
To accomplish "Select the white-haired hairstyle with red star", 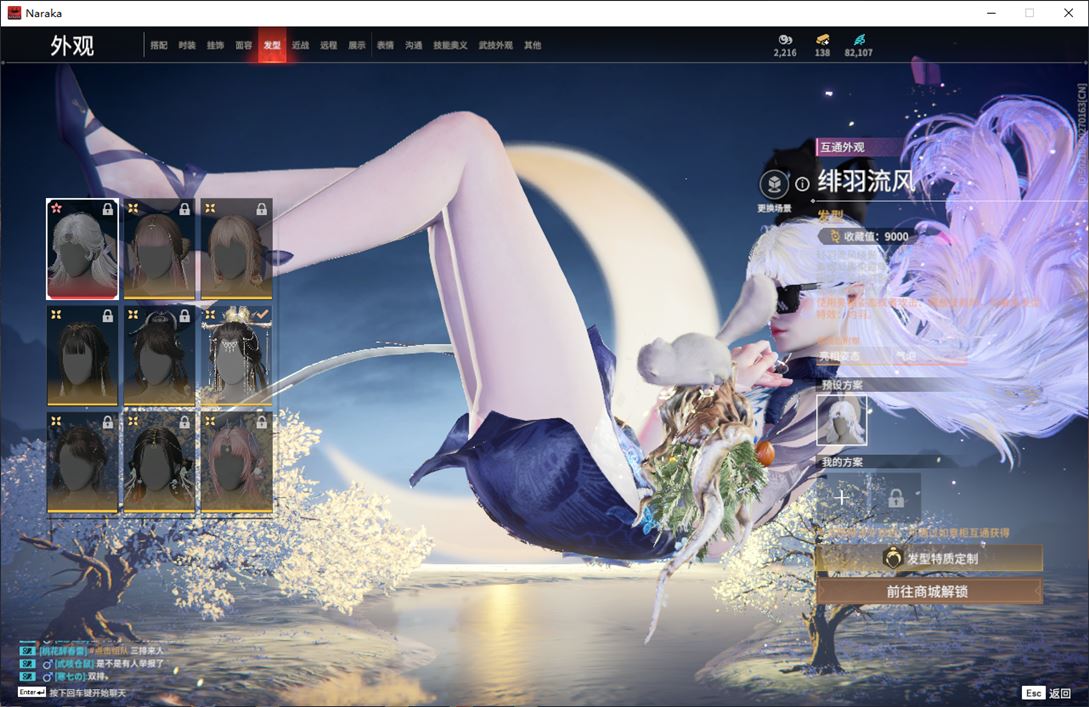I will pyautogui.click(x=82, y=248).
